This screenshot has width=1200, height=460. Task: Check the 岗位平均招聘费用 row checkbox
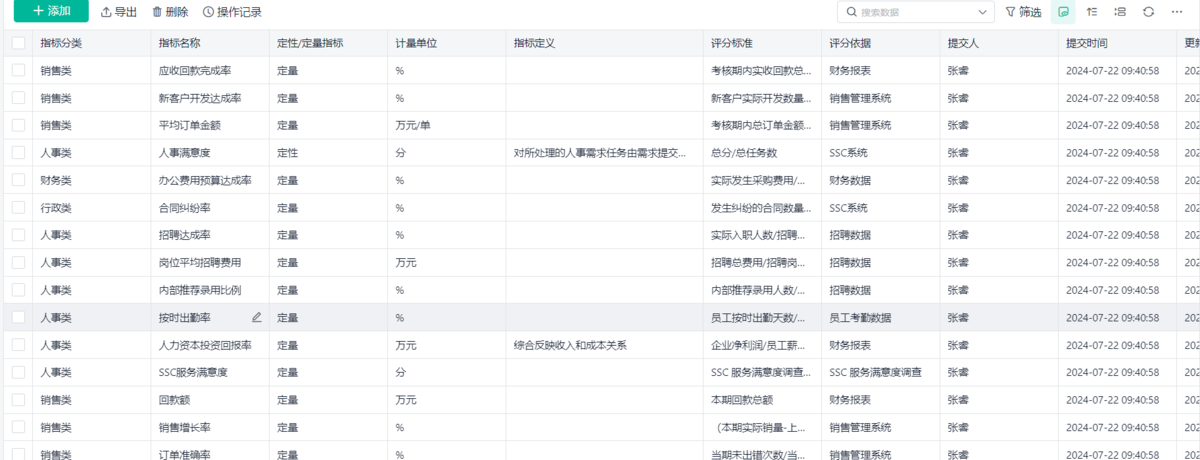click(x=18, y=262)
